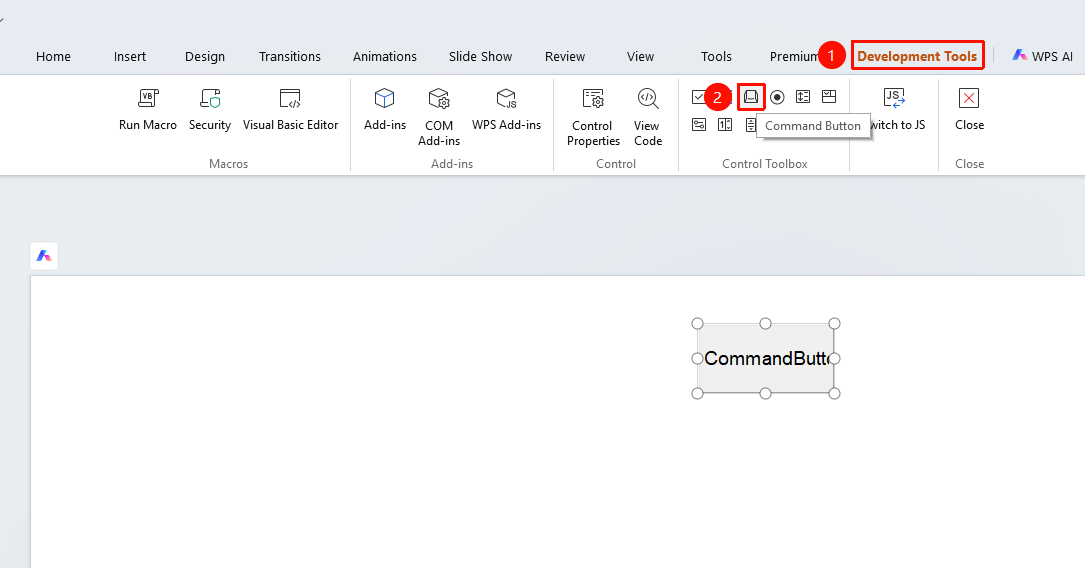
Task: Launch the Visual Basic Editor
Action: coord(290,98)
